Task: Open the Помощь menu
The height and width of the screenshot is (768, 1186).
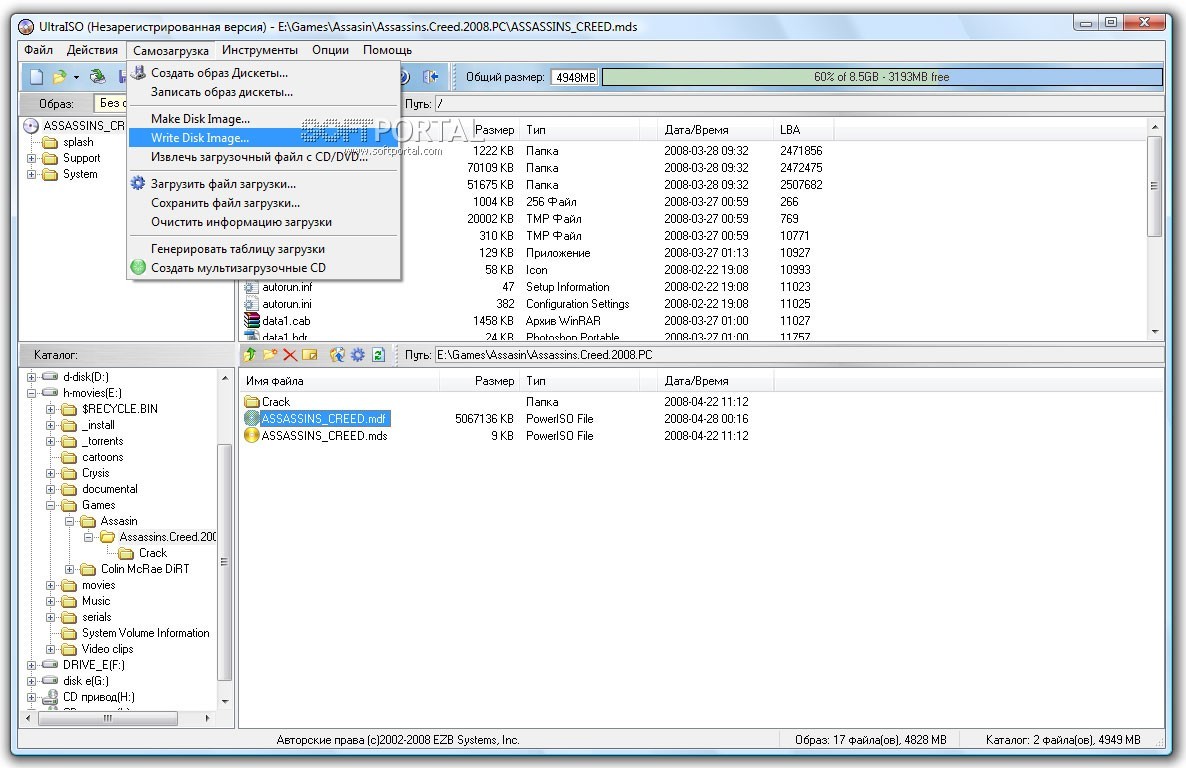Action: pyautogui.click(x=387, y=50)
